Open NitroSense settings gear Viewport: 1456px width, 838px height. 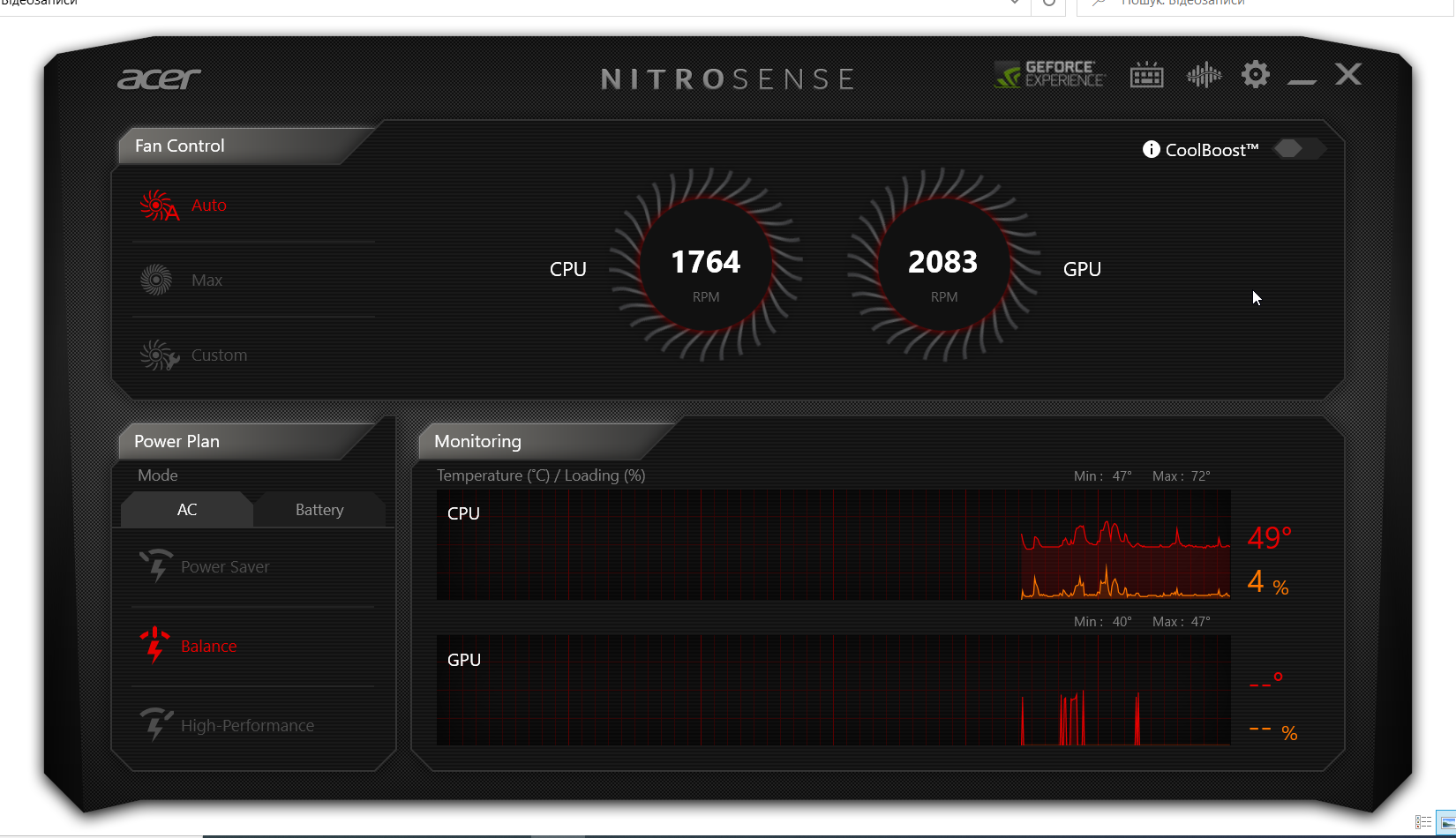[x=1256, y=74]
